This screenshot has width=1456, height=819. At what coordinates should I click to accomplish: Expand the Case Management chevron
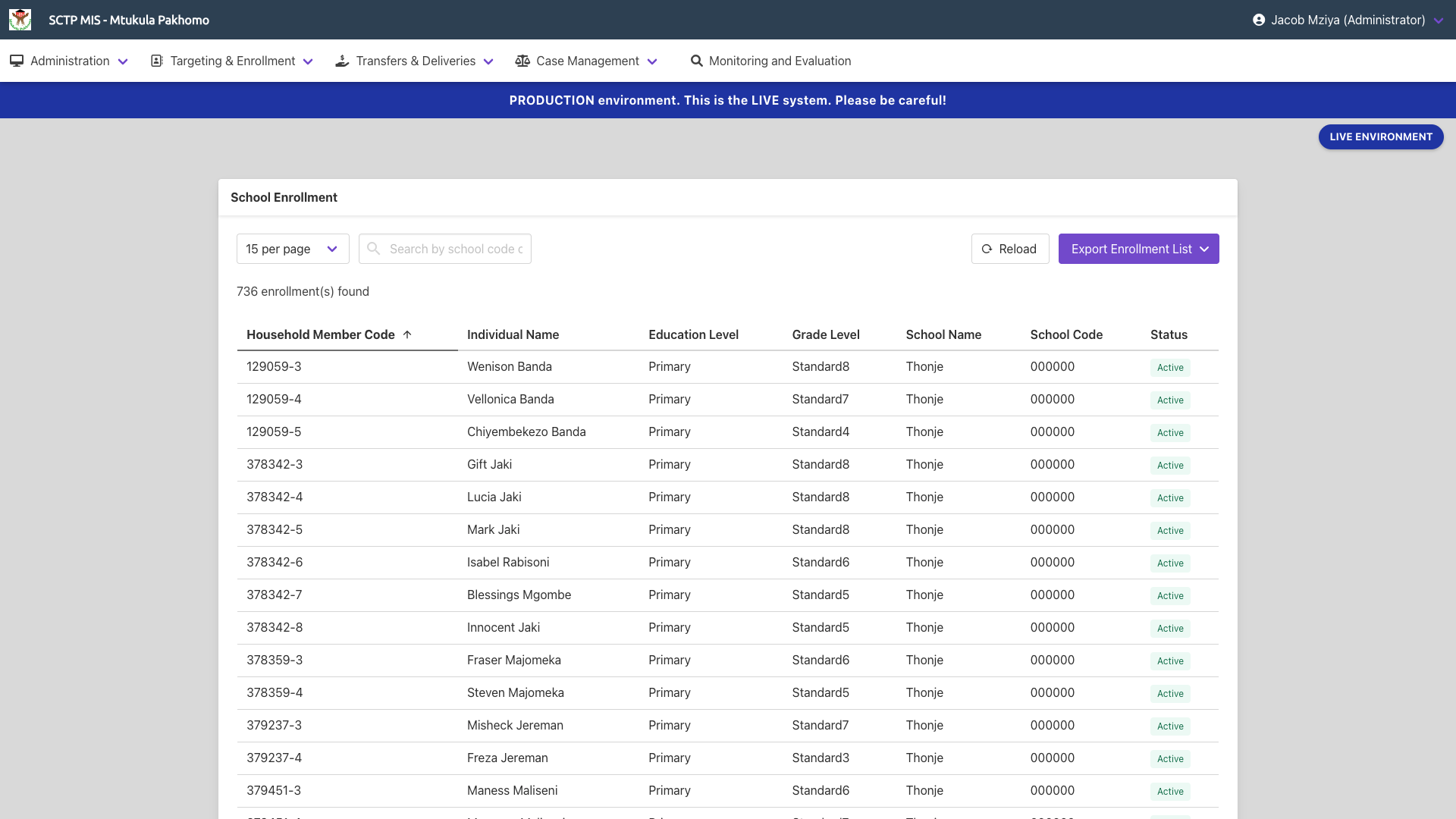652,61
